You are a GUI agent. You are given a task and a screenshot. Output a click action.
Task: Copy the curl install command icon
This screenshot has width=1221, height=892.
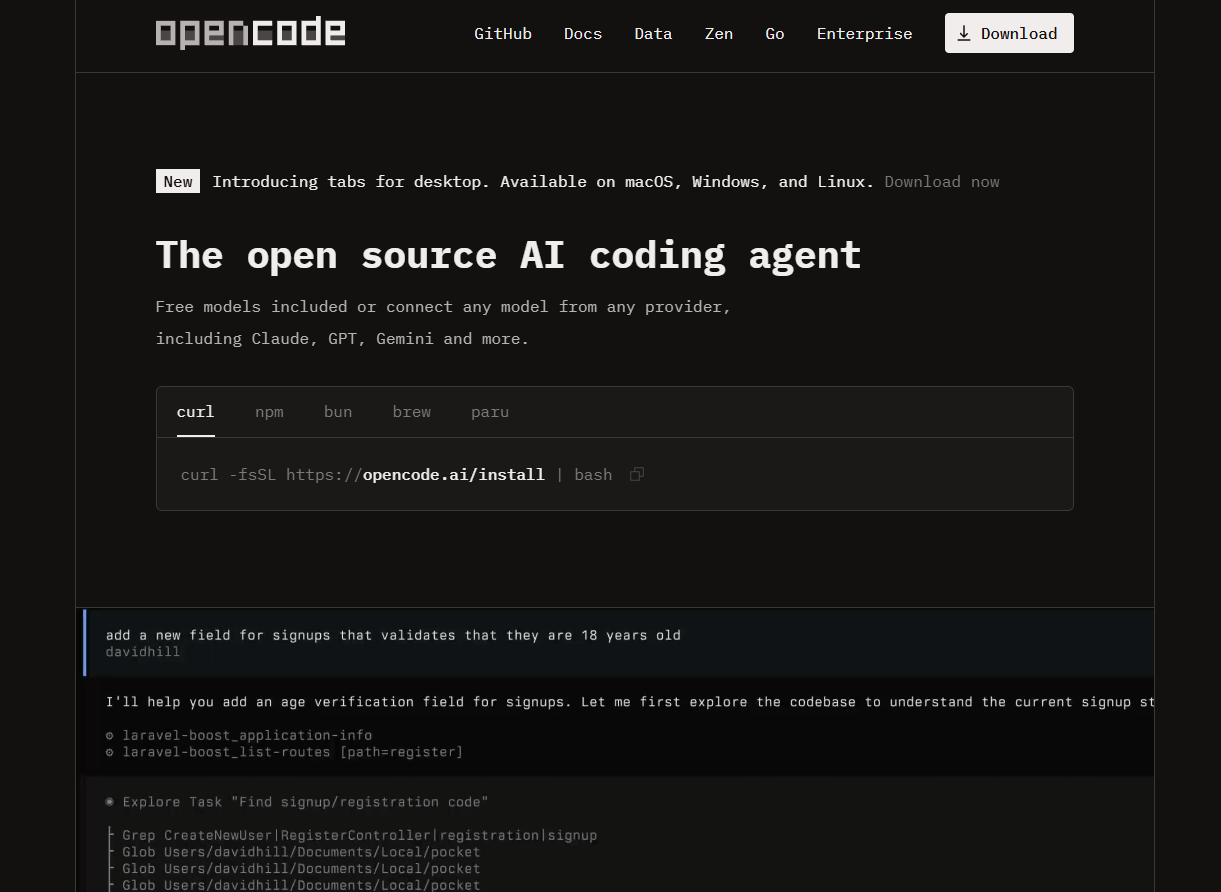pyautogui.click(x=637, y=474)
